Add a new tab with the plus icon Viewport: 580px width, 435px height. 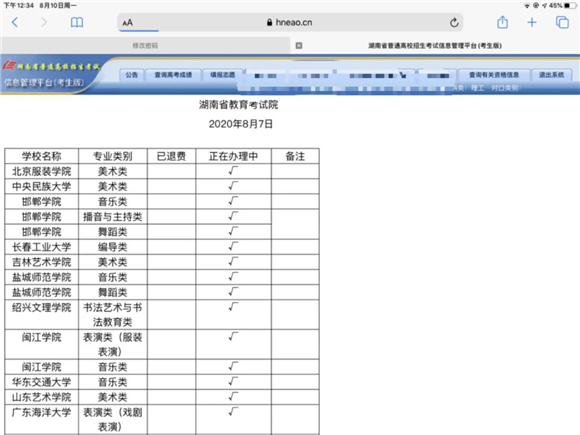[x=532, y=23]
